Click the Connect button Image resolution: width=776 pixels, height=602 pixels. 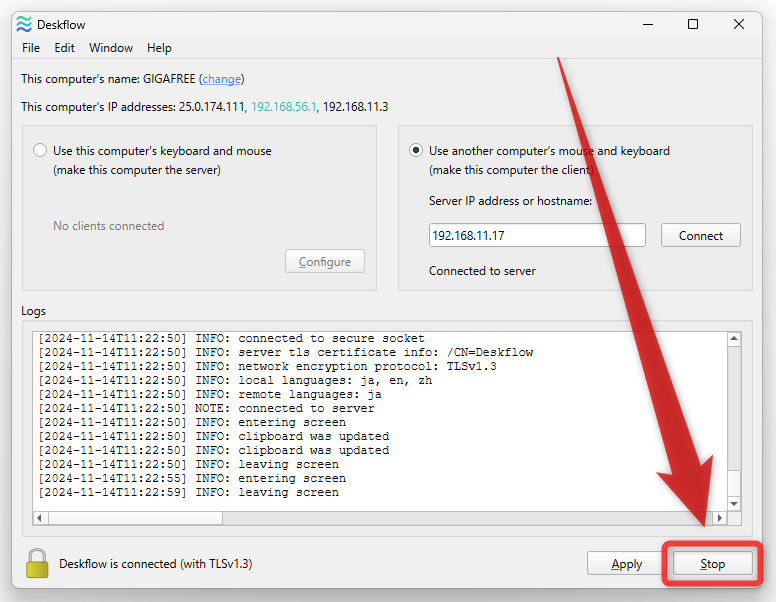coord(701,235)
